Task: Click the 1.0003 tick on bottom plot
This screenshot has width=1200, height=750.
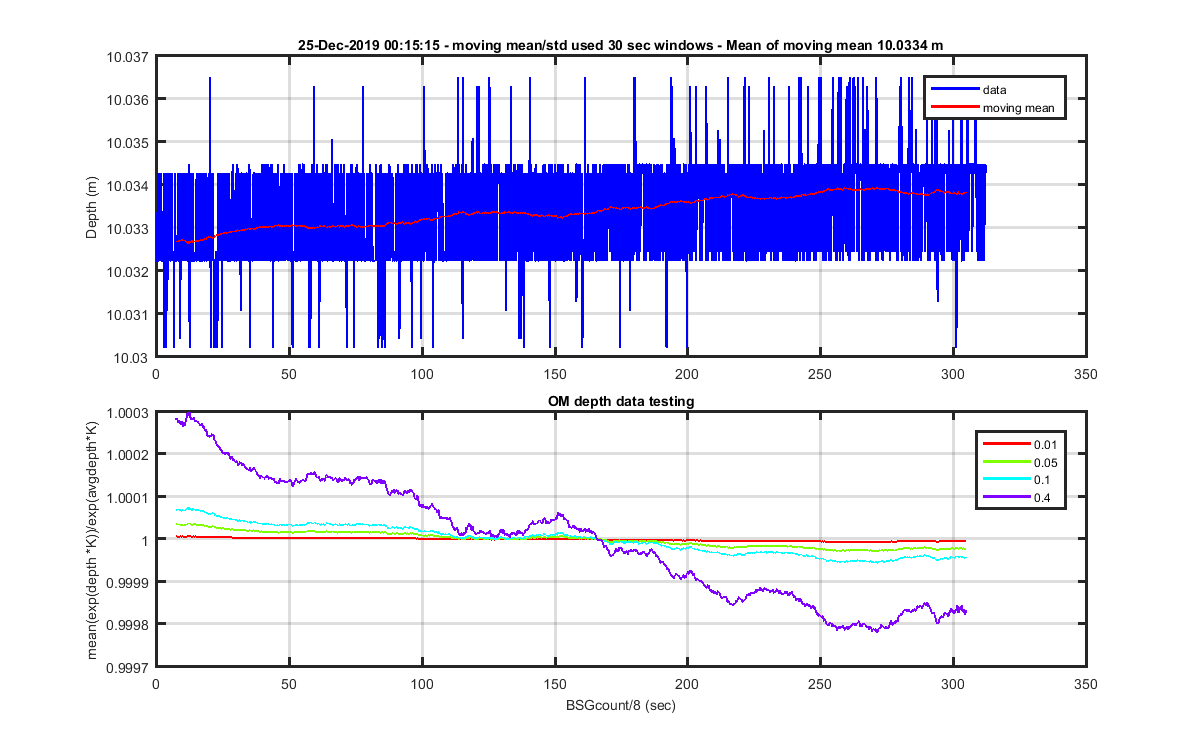Action: (127, 412)
